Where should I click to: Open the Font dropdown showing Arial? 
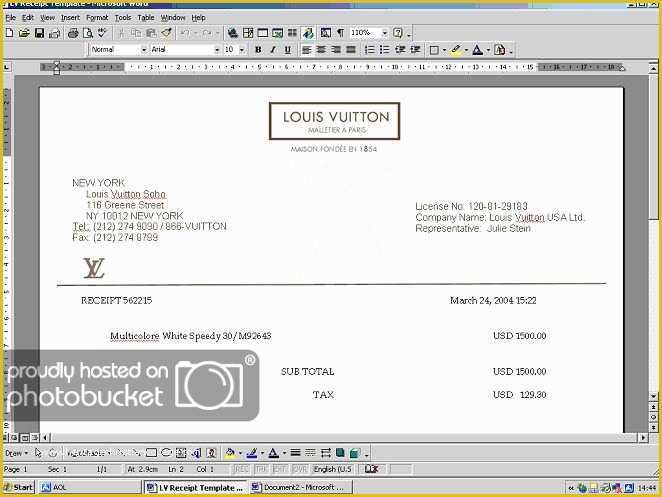tap(217, 50)
